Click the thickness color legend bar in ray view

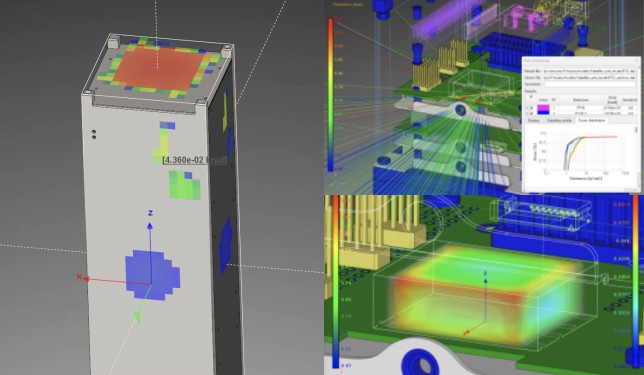click(x=330, y=94)
